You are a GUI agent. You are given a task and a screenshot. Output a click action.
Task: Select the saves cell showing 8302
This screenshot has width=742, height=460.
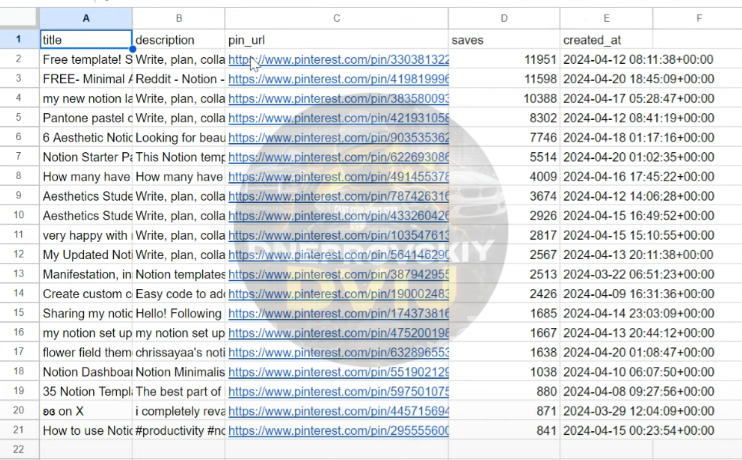(x=504, y=118)
